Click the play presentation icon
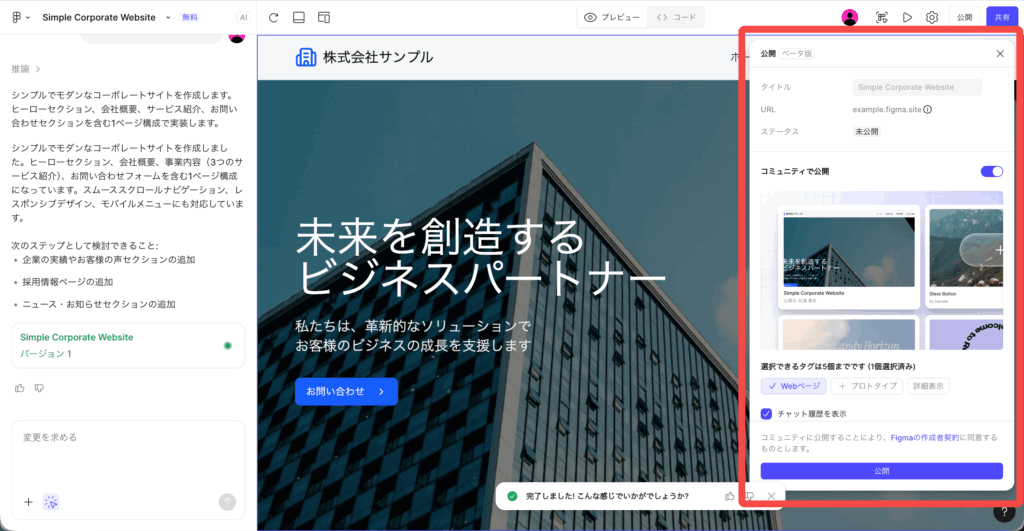 pos(907,18)
